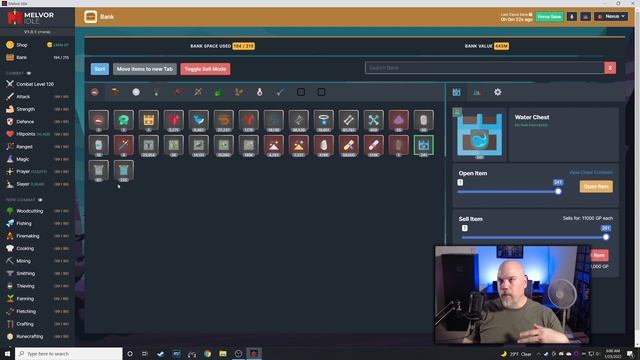Select the orange shrimp item
640x360 pixels.
coord(224,121)
